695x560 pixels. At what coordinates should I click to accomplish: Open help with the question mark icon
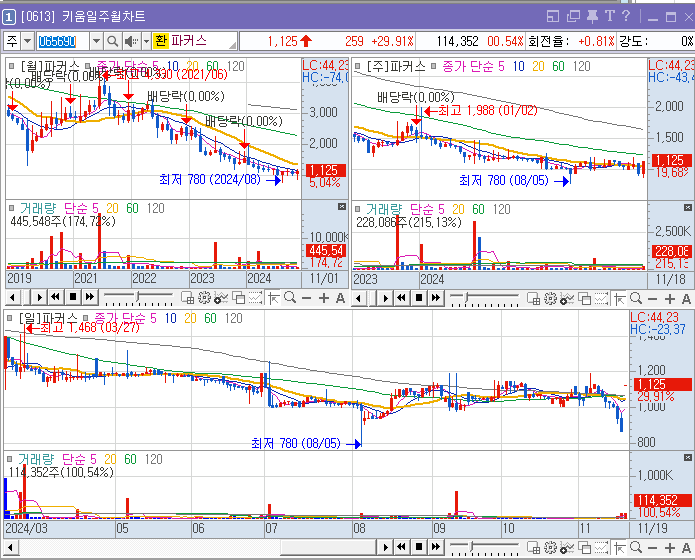click(x=626, y=16)
